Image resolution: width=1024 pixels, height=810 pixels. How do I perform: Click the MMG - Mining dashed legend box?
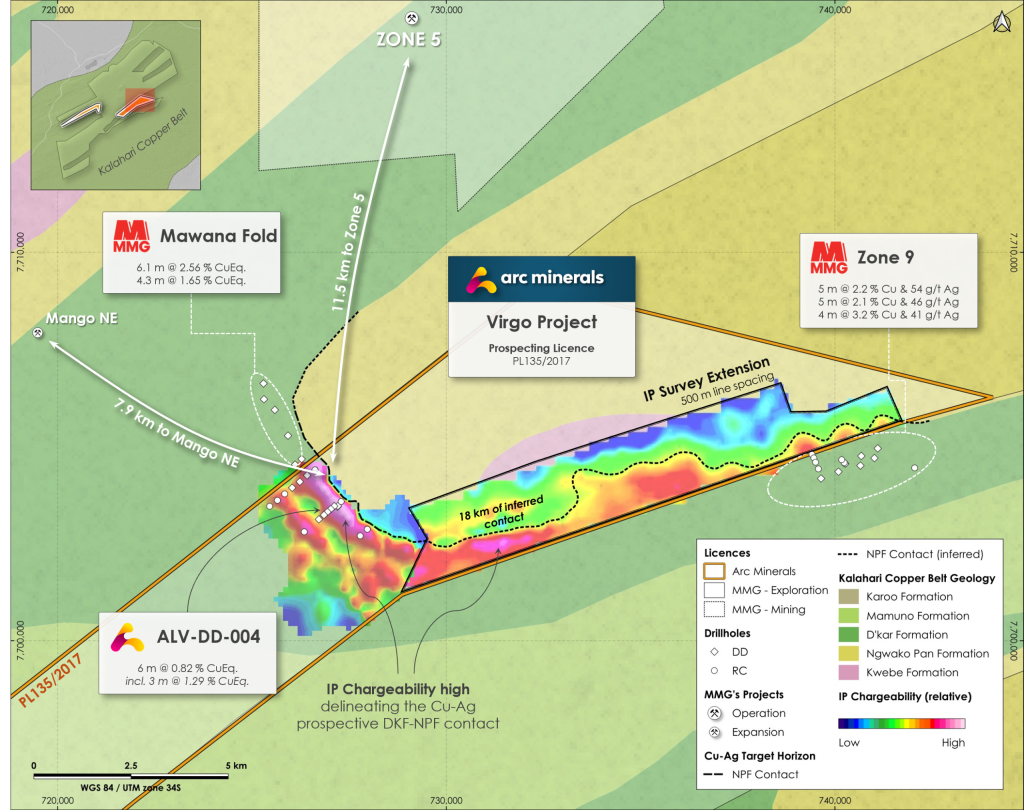point(714,609)
